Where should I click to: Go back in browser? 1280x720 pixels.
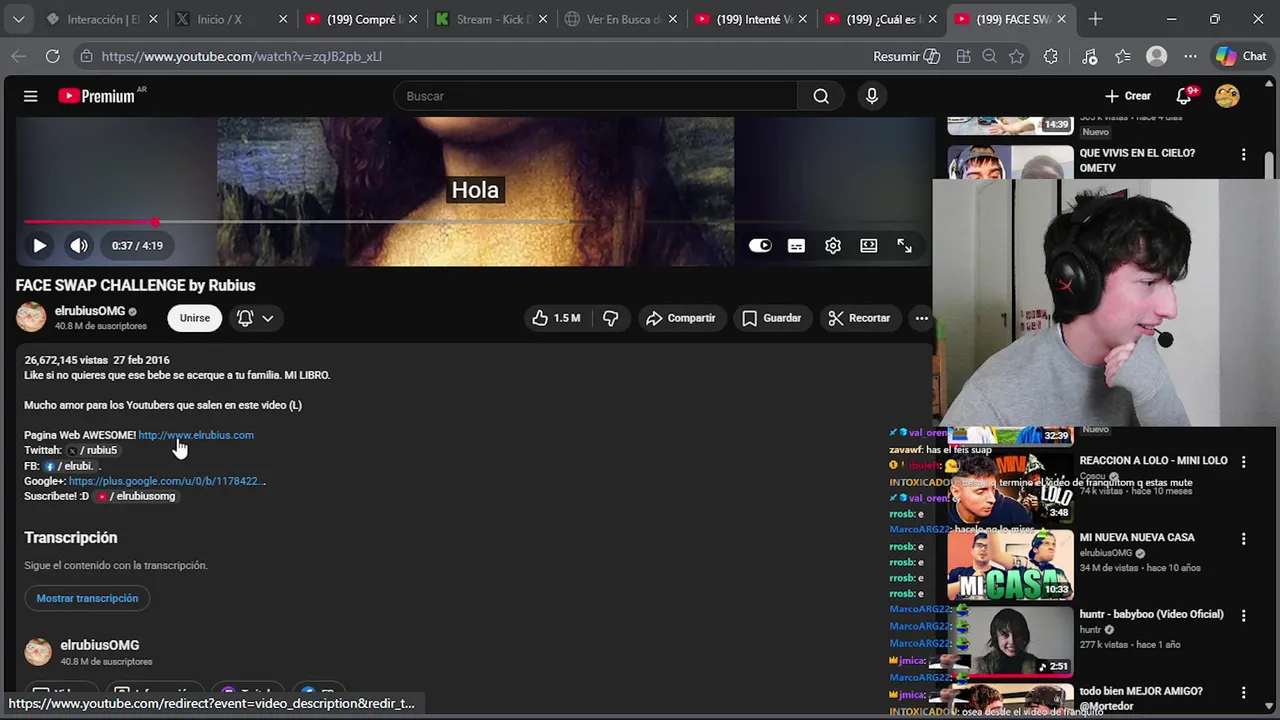pos(18,56)
